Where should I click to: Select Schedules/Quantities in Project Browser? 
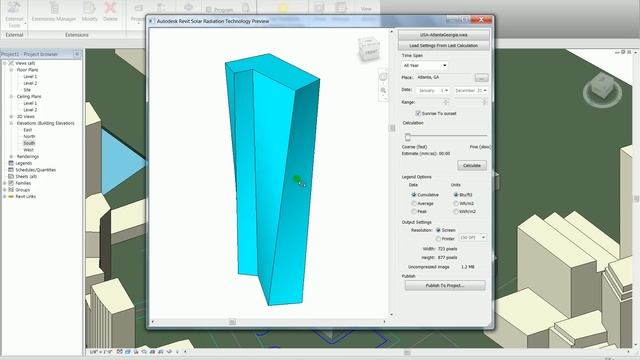36,170
